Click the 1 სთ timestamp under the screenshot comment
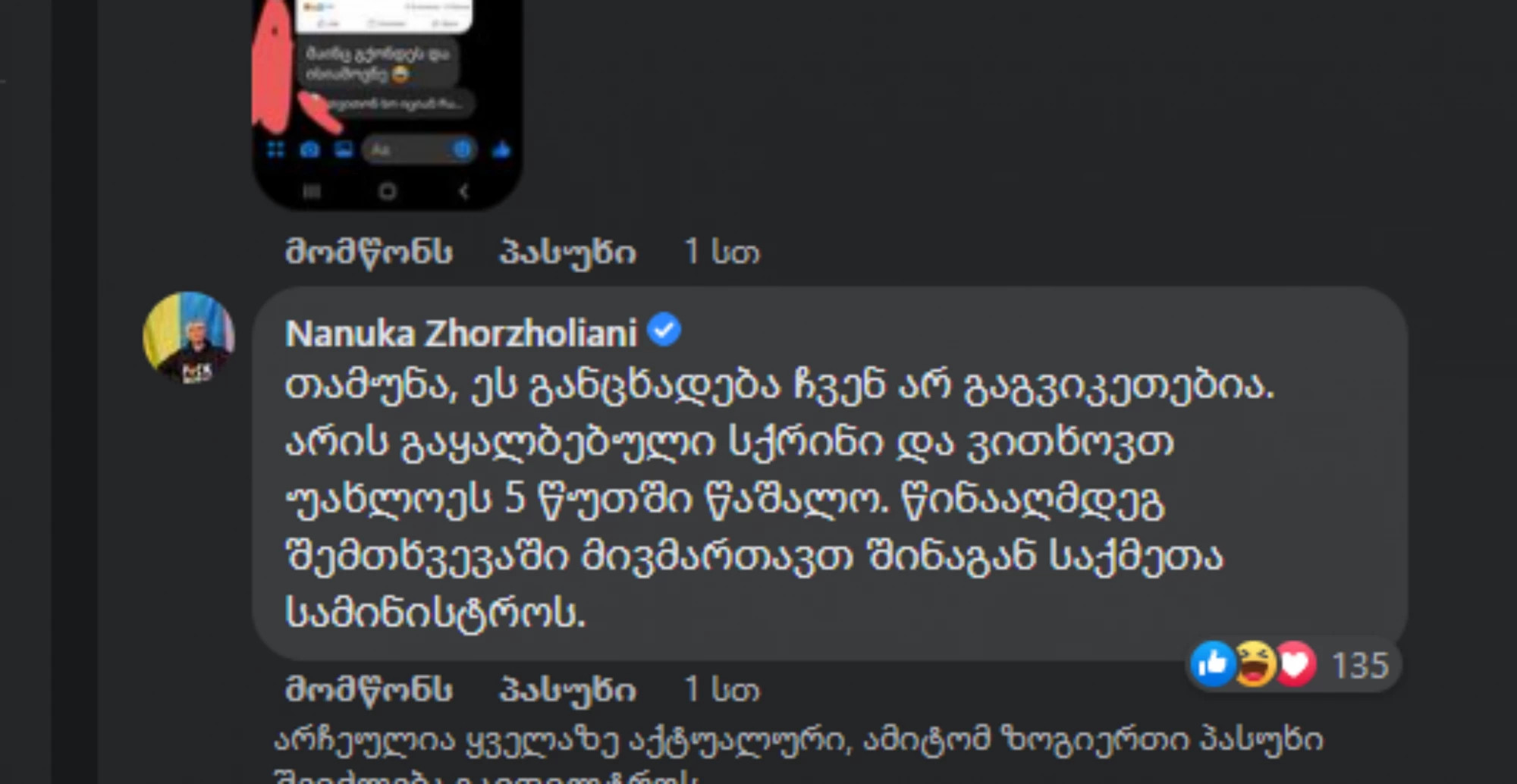Image resolution: width=1517 pixels, height=784 pixels. (721, 252)
